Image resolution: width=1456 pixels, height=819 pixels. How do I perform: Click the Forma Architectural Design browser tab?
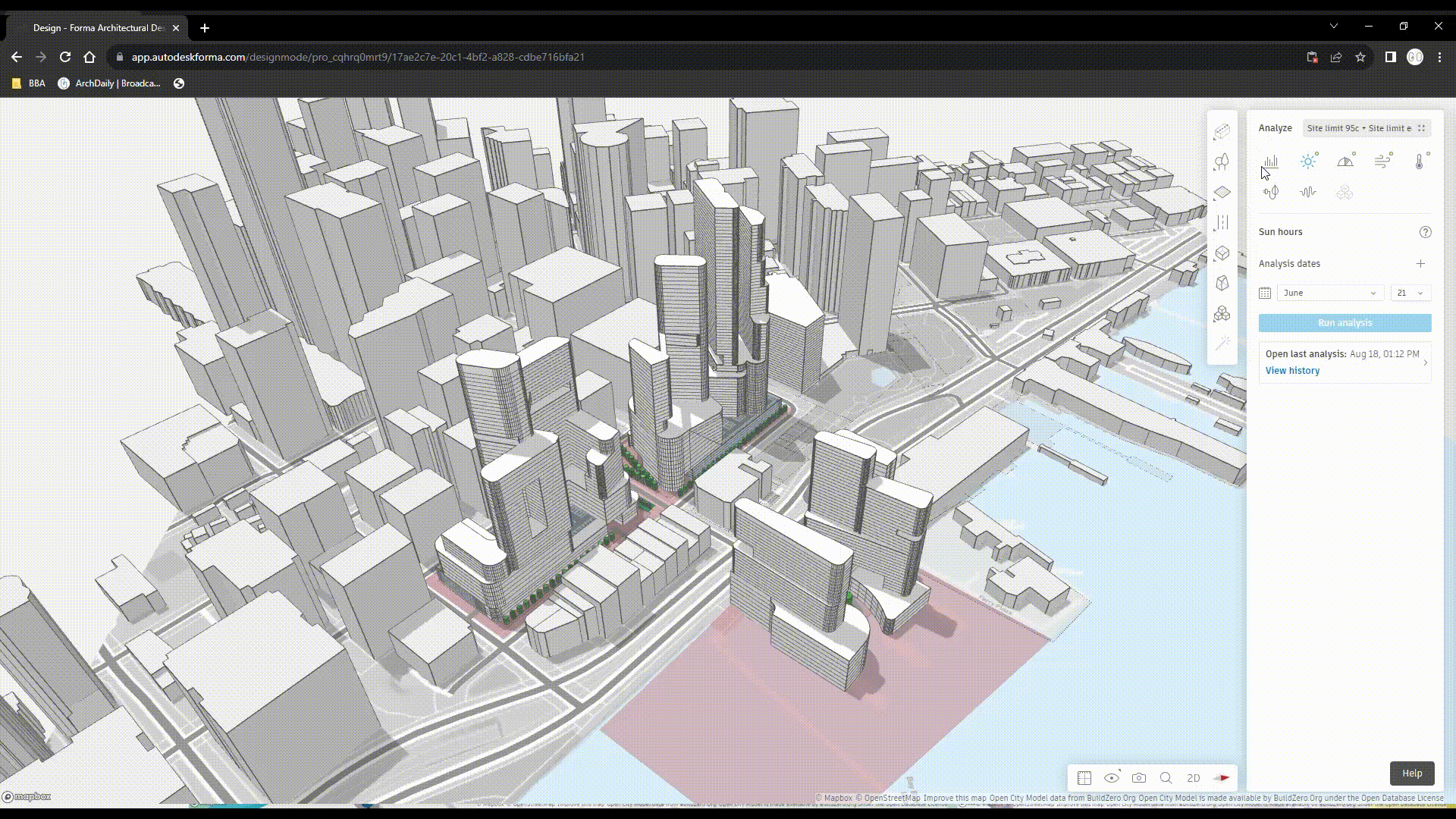pyautogui.click(x=99, y=28)
